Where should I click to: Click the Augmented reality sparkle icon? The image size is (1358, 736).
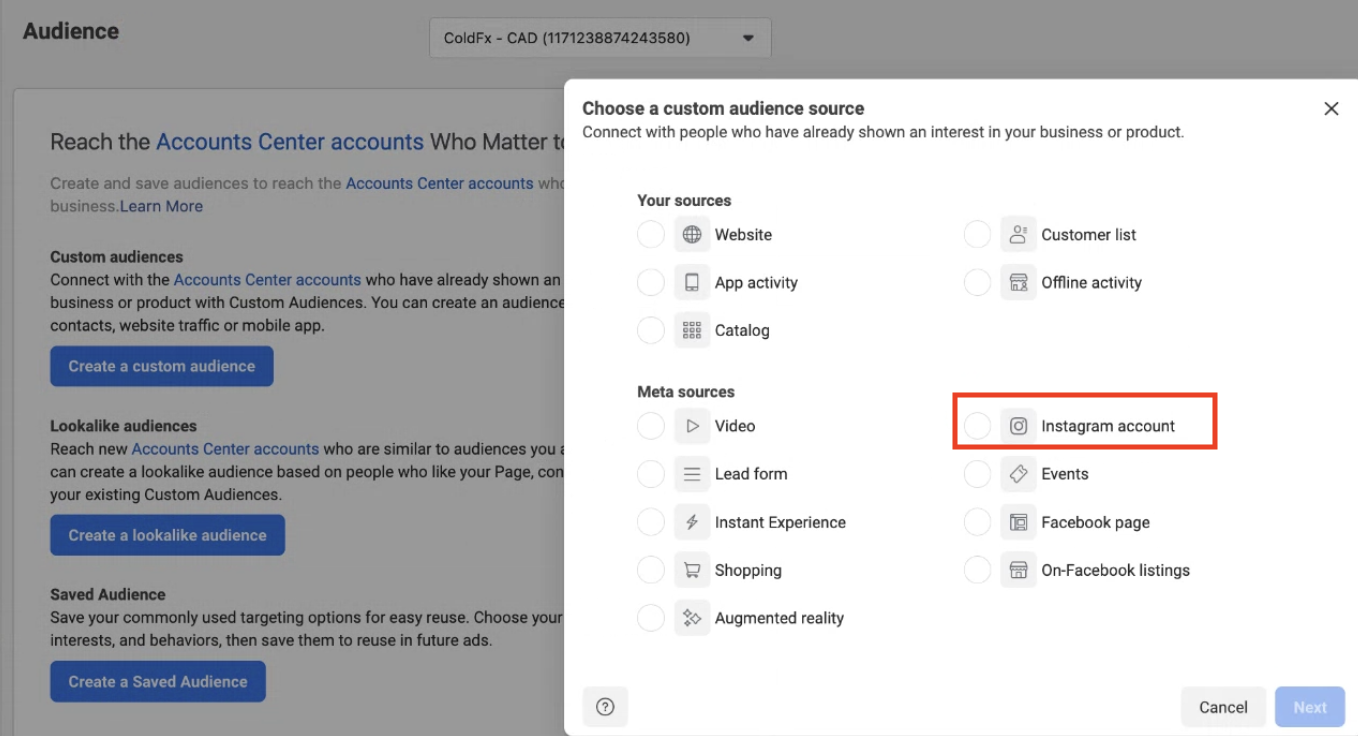[692, 619]
